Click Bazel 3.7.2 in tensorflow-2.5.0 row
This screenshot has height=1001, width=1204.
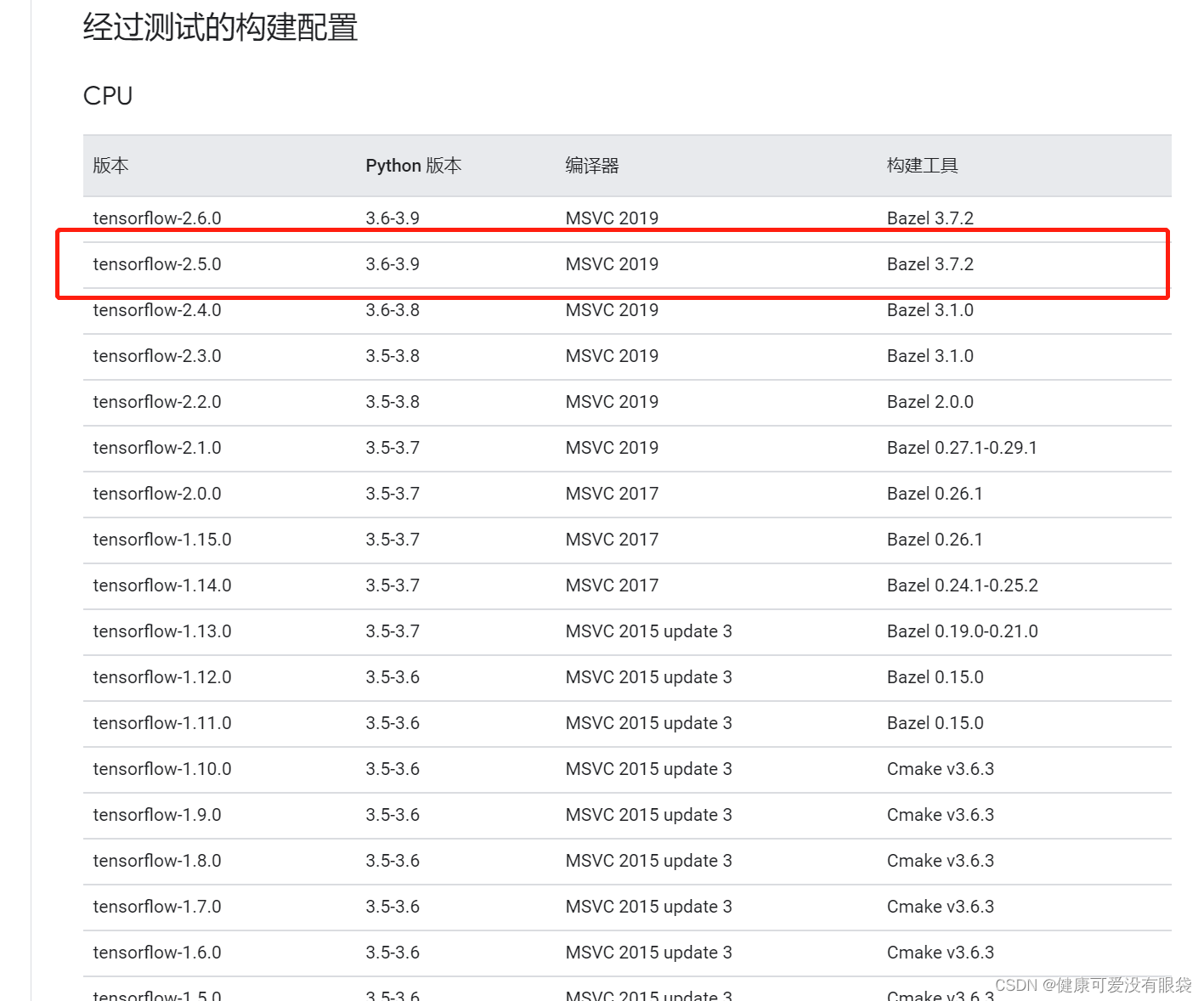(x=930, y=264)
